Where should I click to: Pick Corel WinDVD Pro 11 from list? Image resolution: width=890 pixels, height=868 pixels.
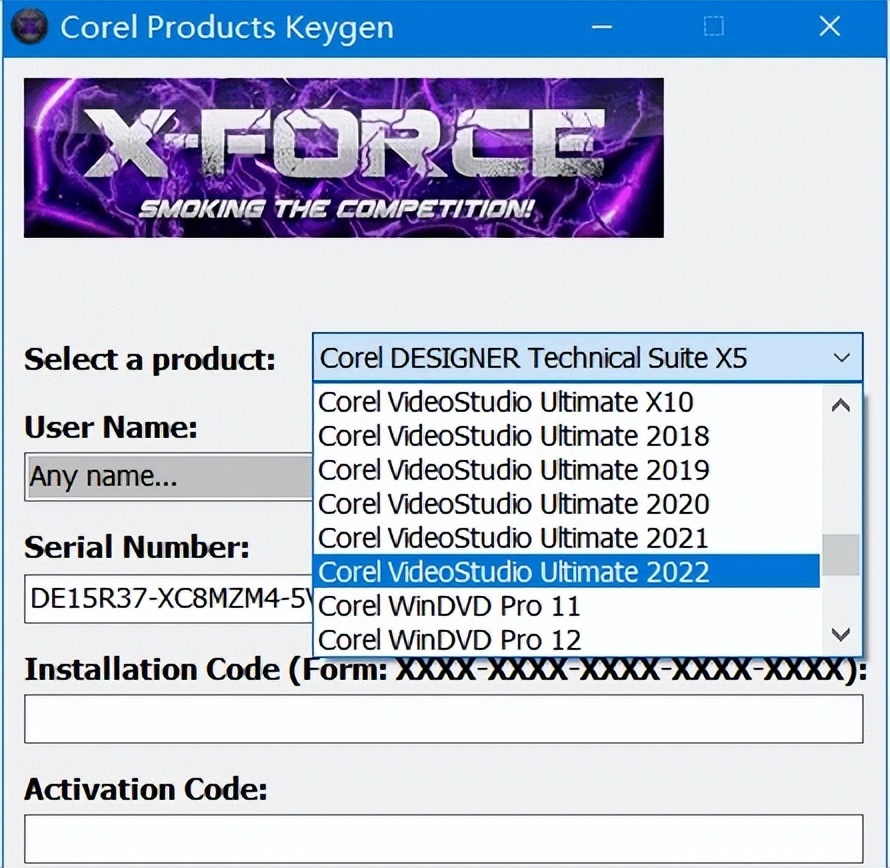coord(448,607)
